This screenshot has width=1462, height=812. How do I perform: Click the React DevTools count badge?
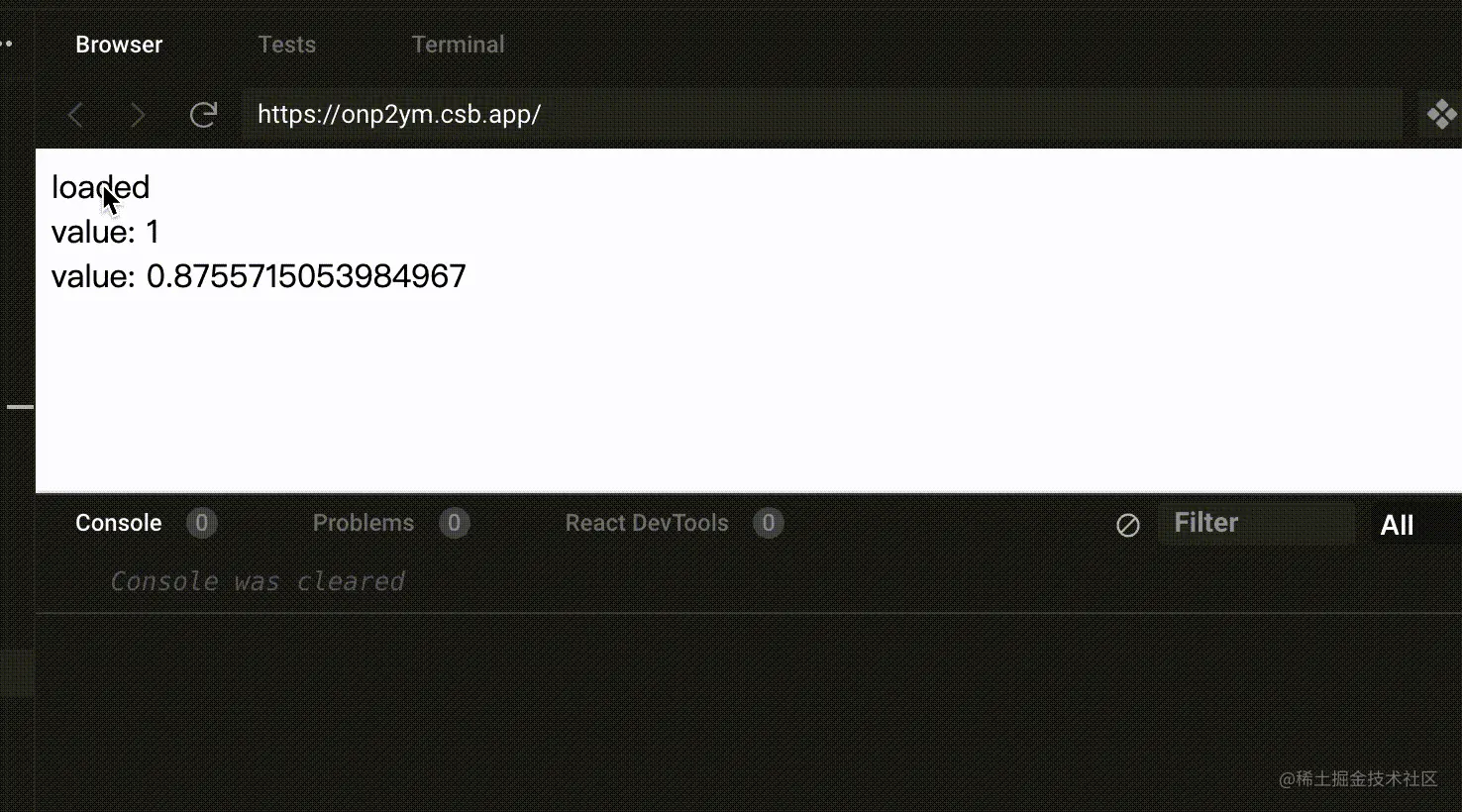coord(768,523)
